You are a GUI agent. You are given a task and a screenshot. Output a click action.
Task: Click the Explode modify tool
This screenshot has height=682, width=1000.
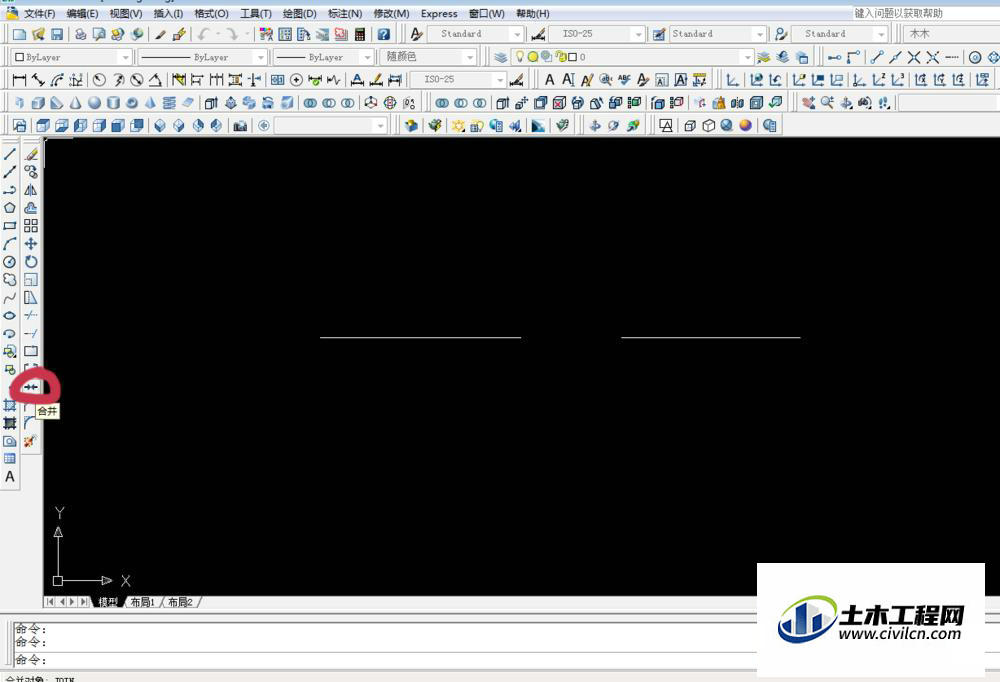(31, 441)
